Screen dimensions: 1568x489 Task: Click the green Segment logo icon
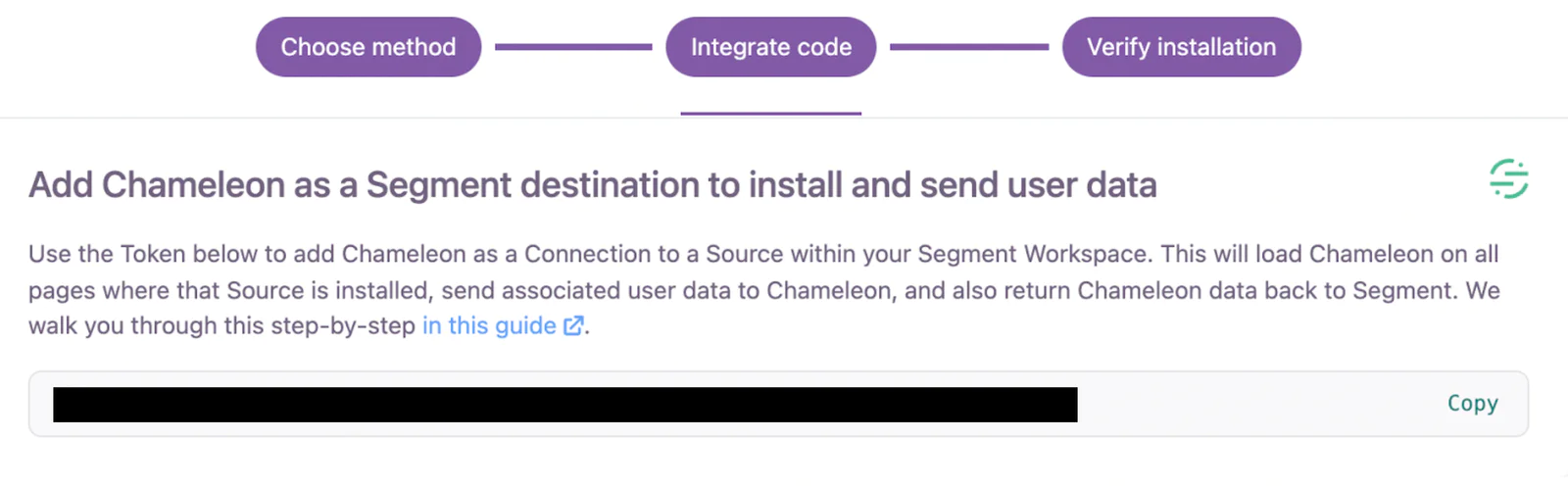(1508, 179)
